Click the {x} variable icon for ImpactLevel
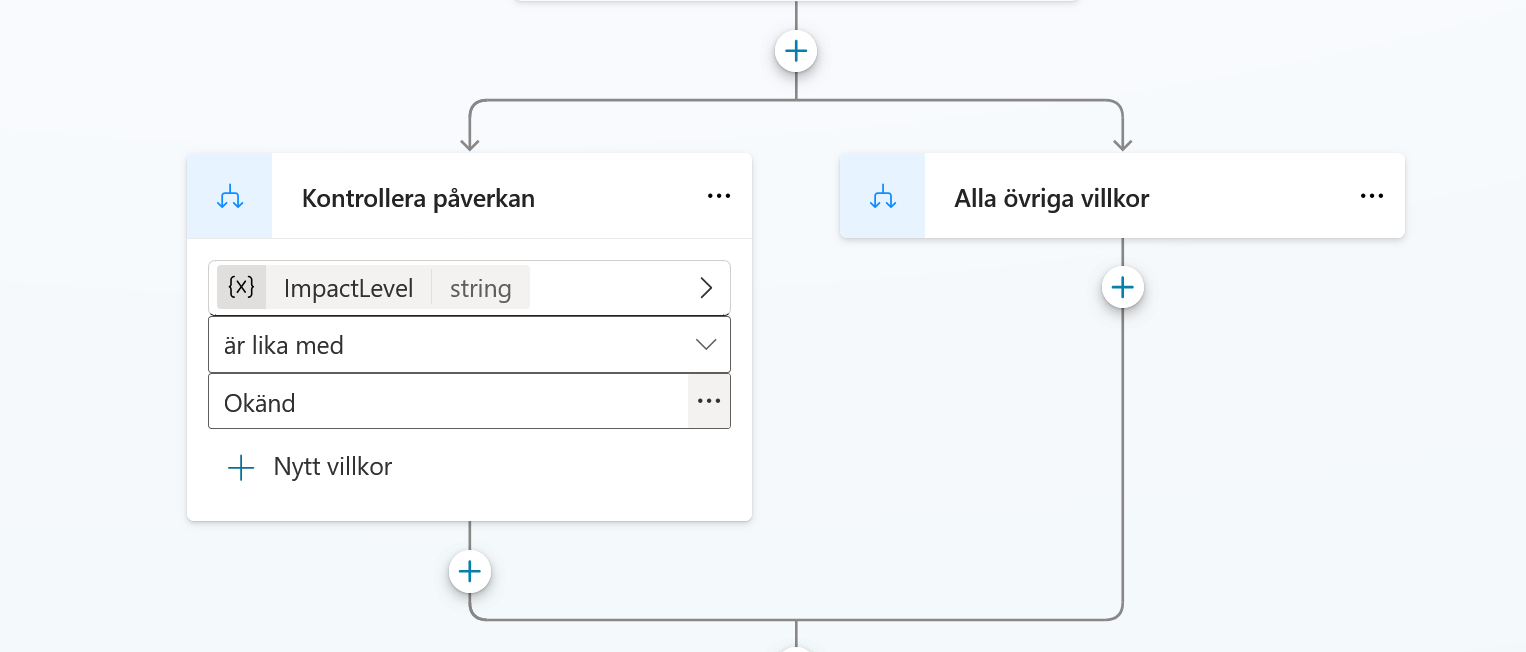 coord(242,288)
